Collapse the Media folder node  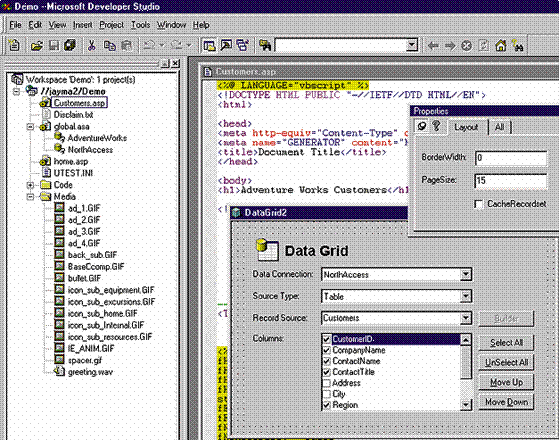coord(31,197)
